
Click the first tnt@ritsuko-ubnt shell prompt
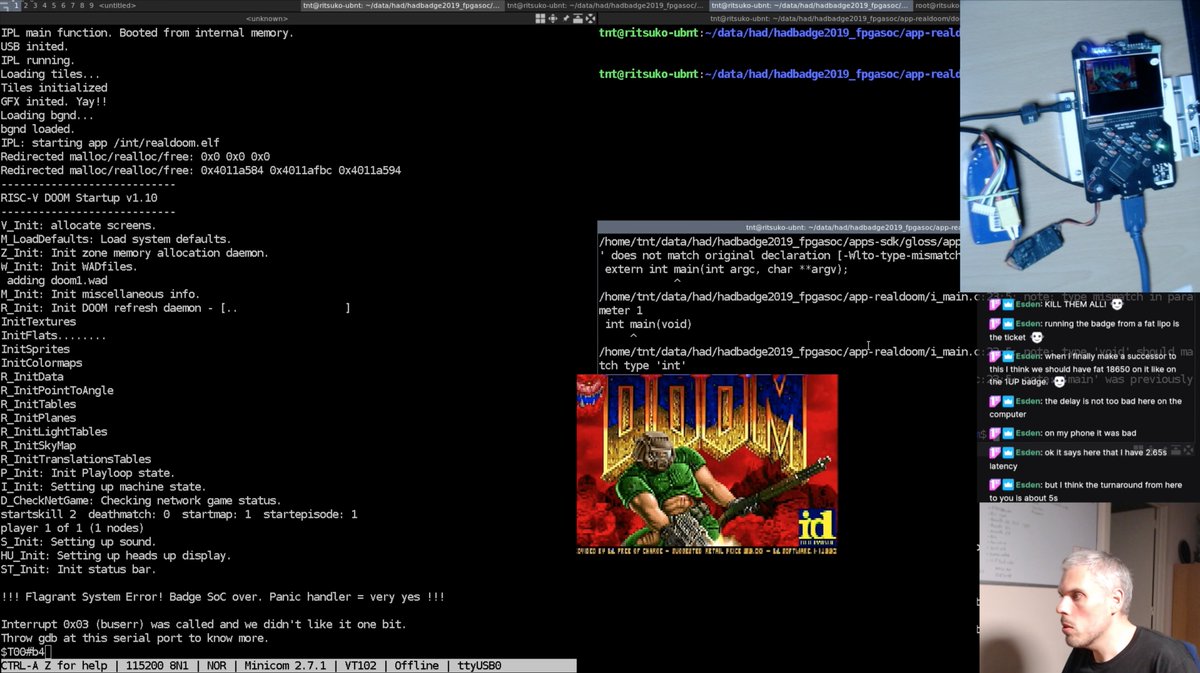[x=779, y=33]
